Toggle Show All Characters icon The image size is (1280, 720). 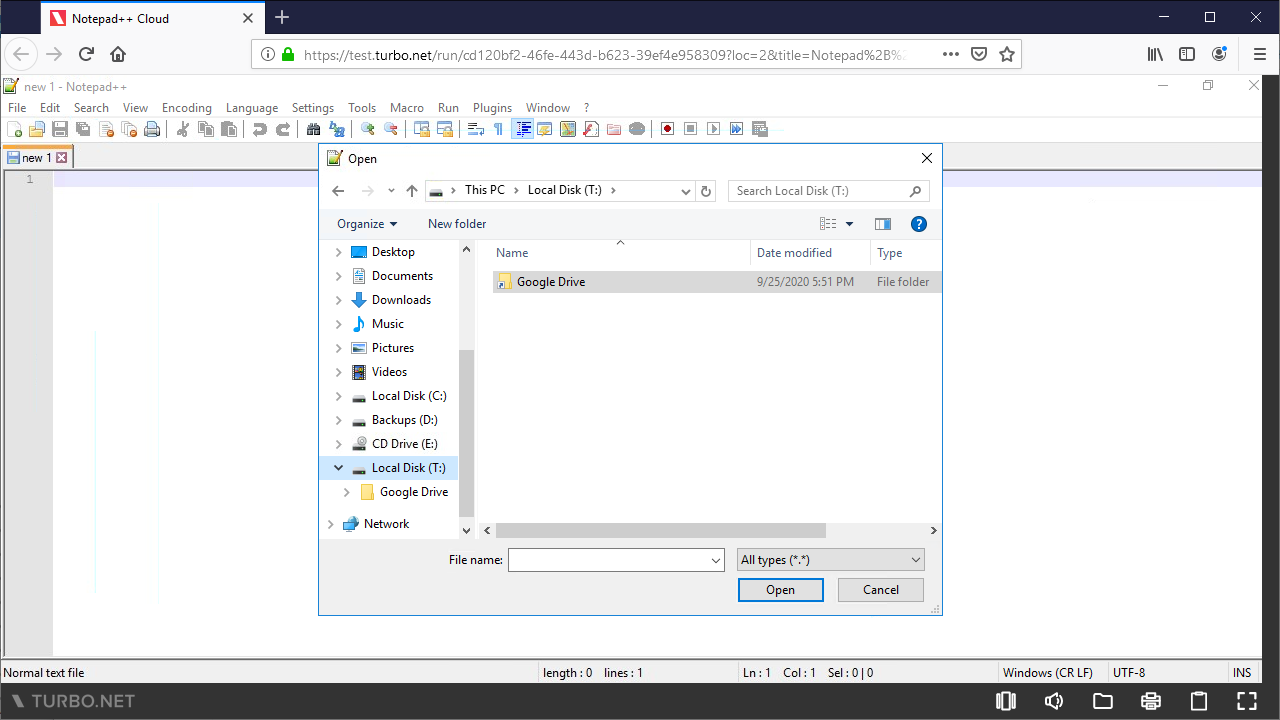coord(497,128)
